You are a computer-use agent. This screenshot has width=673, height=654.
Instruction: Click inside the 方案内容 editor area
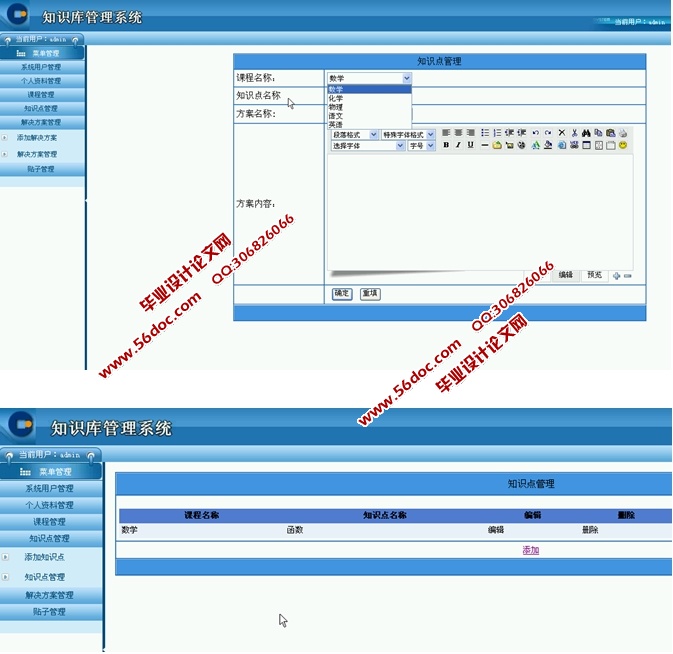tap(480, 212)
